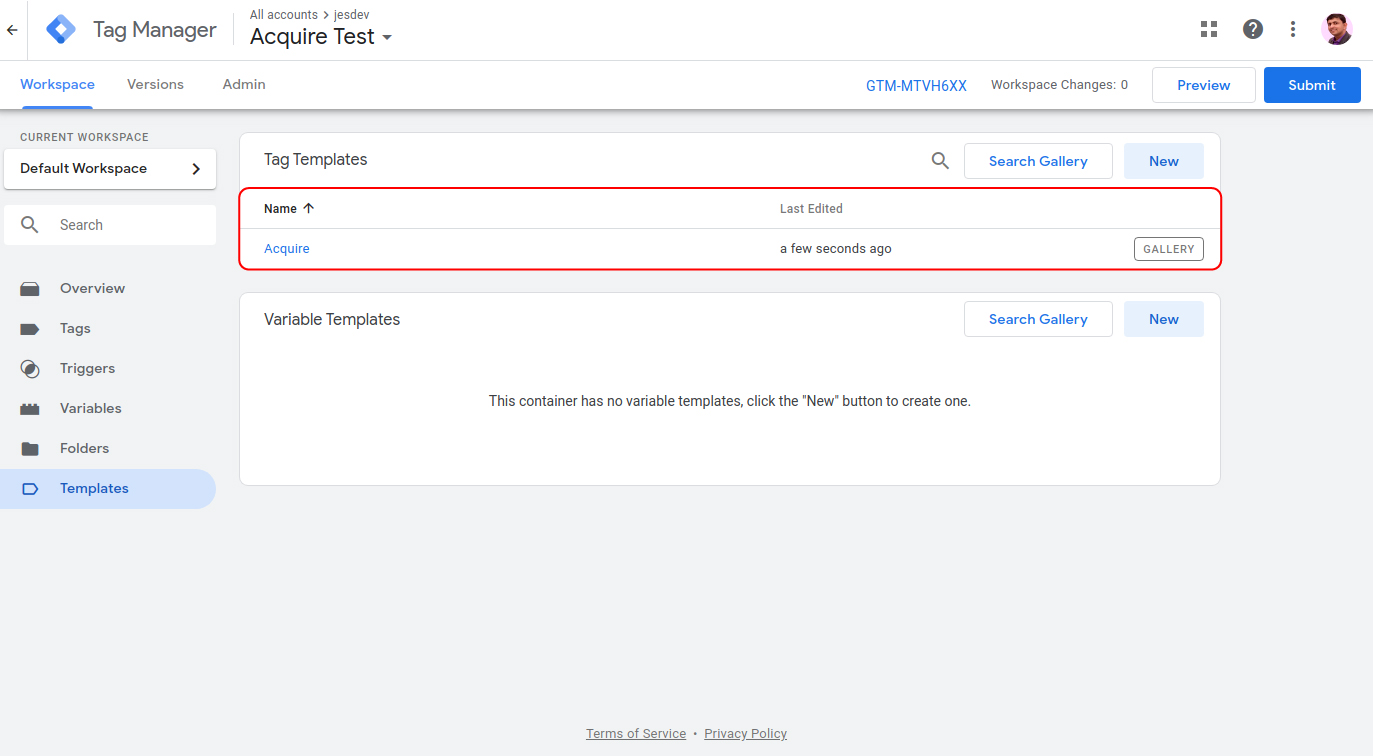Image resolution: width=1373 pixels, height=756 pixels.
Task: Click the Tag Templates search magnifier icon
Action: coord(940,161)
